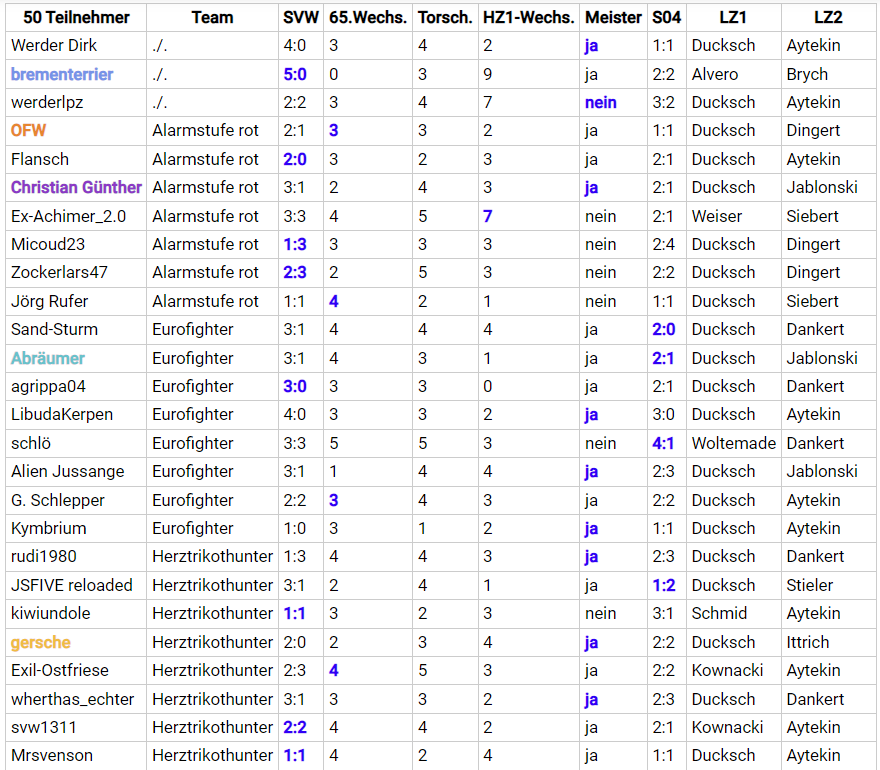880x770 pixels.
Task: Select participant 'Alien Jussange'
Action: point(67,471)
